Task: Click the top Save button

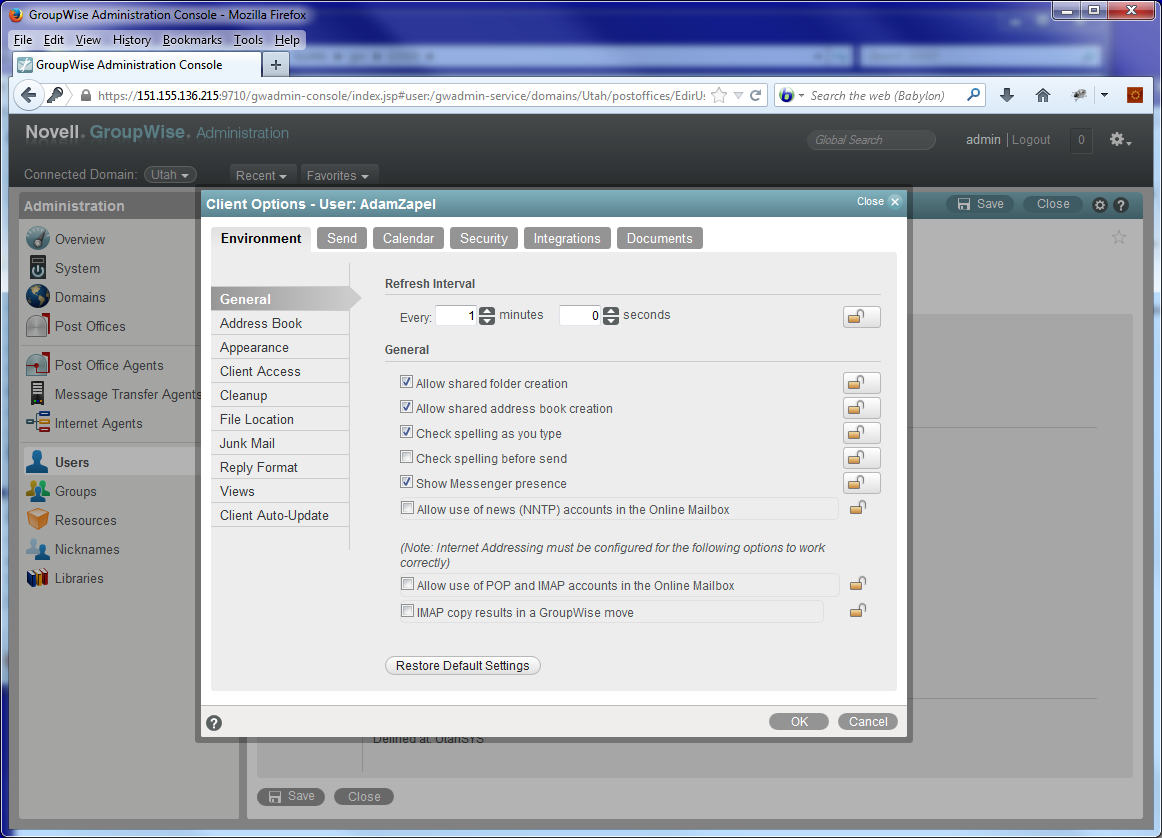Action: pos(980,204)
